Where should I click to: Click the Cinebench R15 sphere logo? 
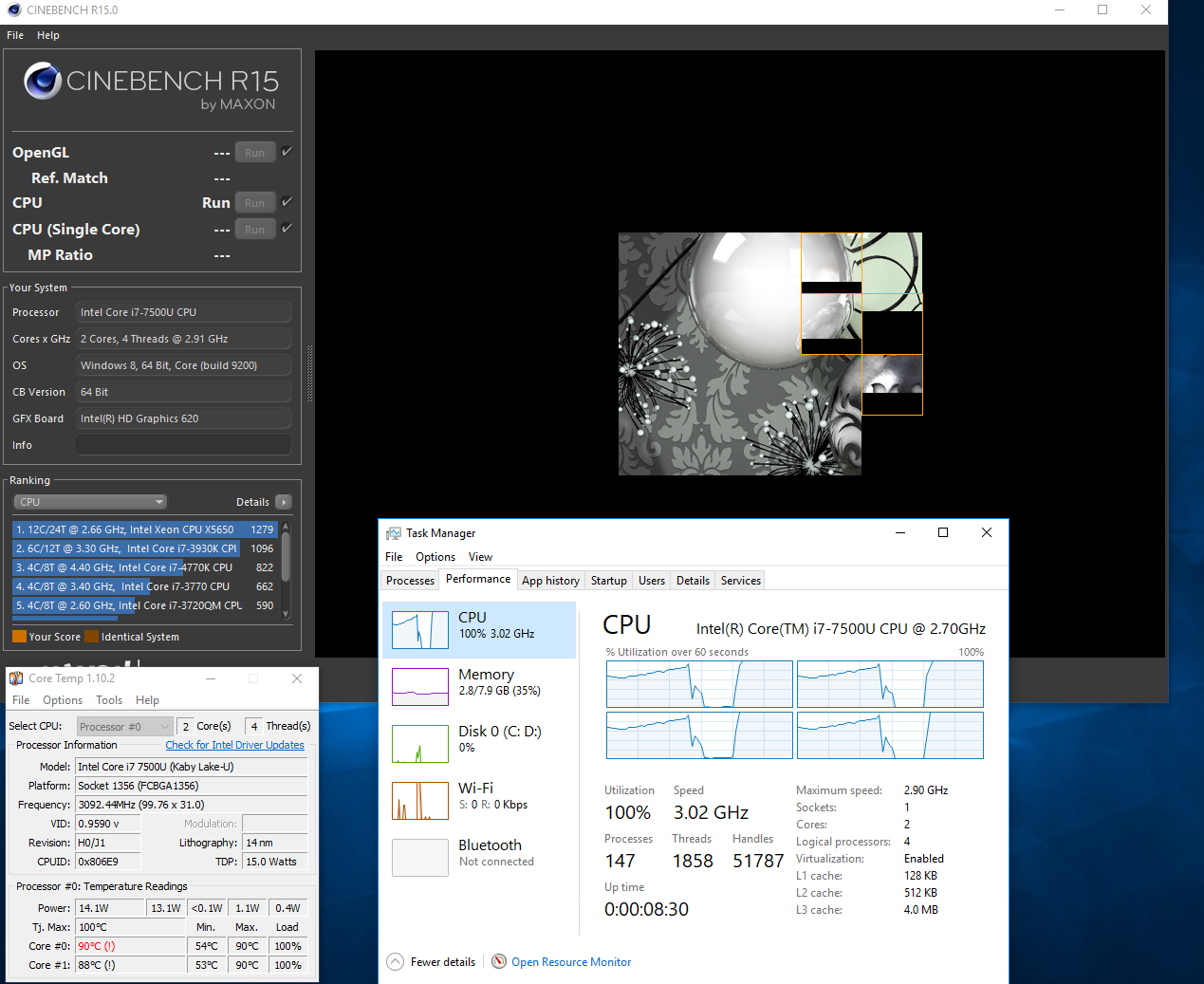43,81
